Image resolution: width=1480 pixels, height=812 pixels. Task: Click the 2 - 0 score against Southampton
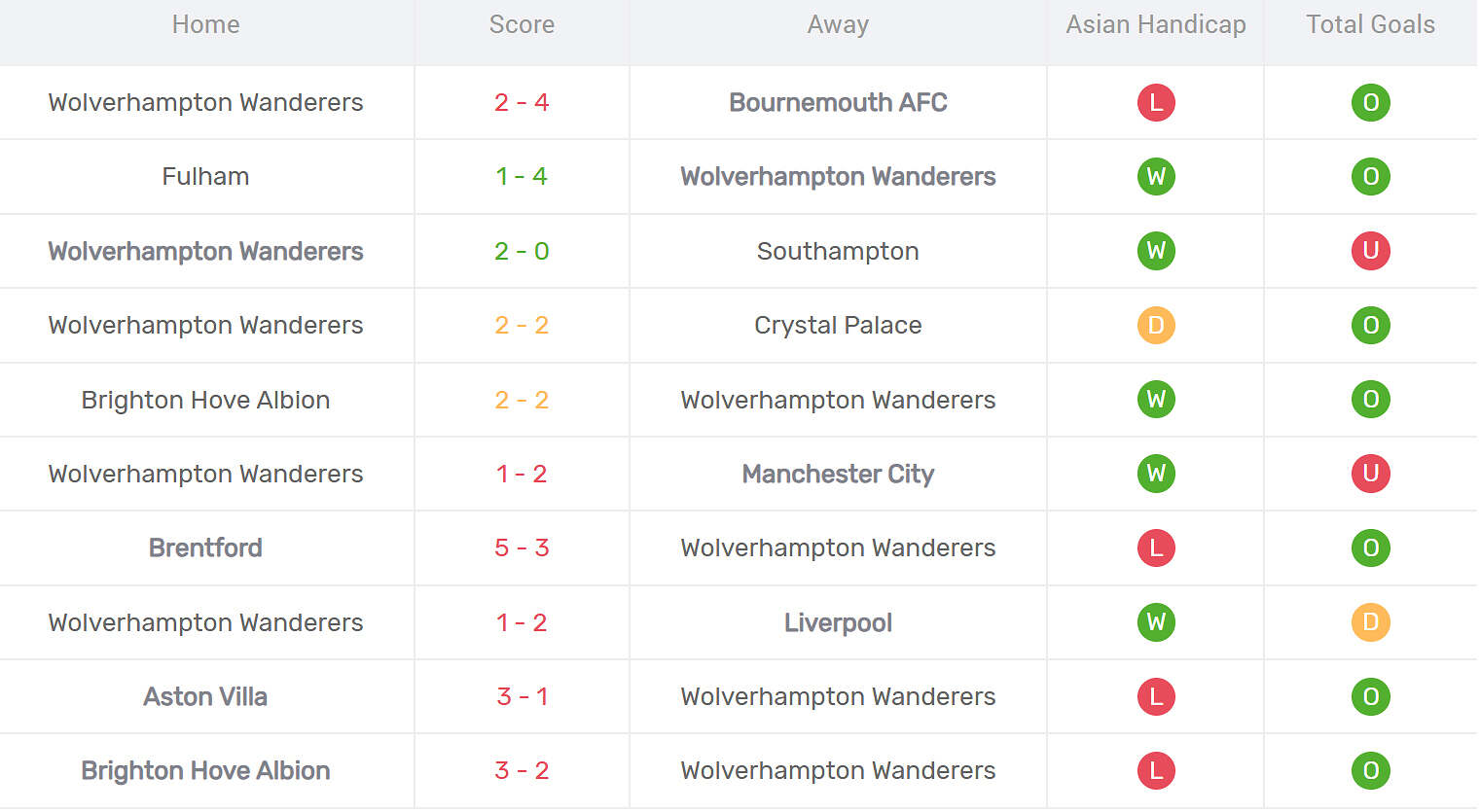(x=522, y=251)
